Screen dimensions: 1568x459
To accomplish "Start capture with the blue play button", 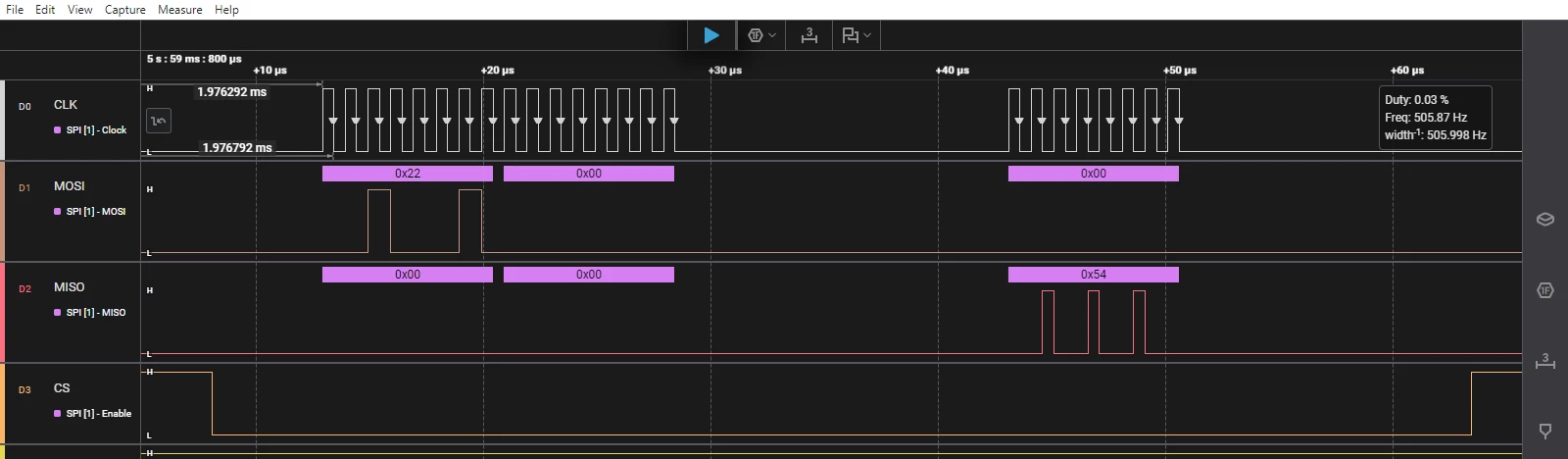I will coord(711,35).
